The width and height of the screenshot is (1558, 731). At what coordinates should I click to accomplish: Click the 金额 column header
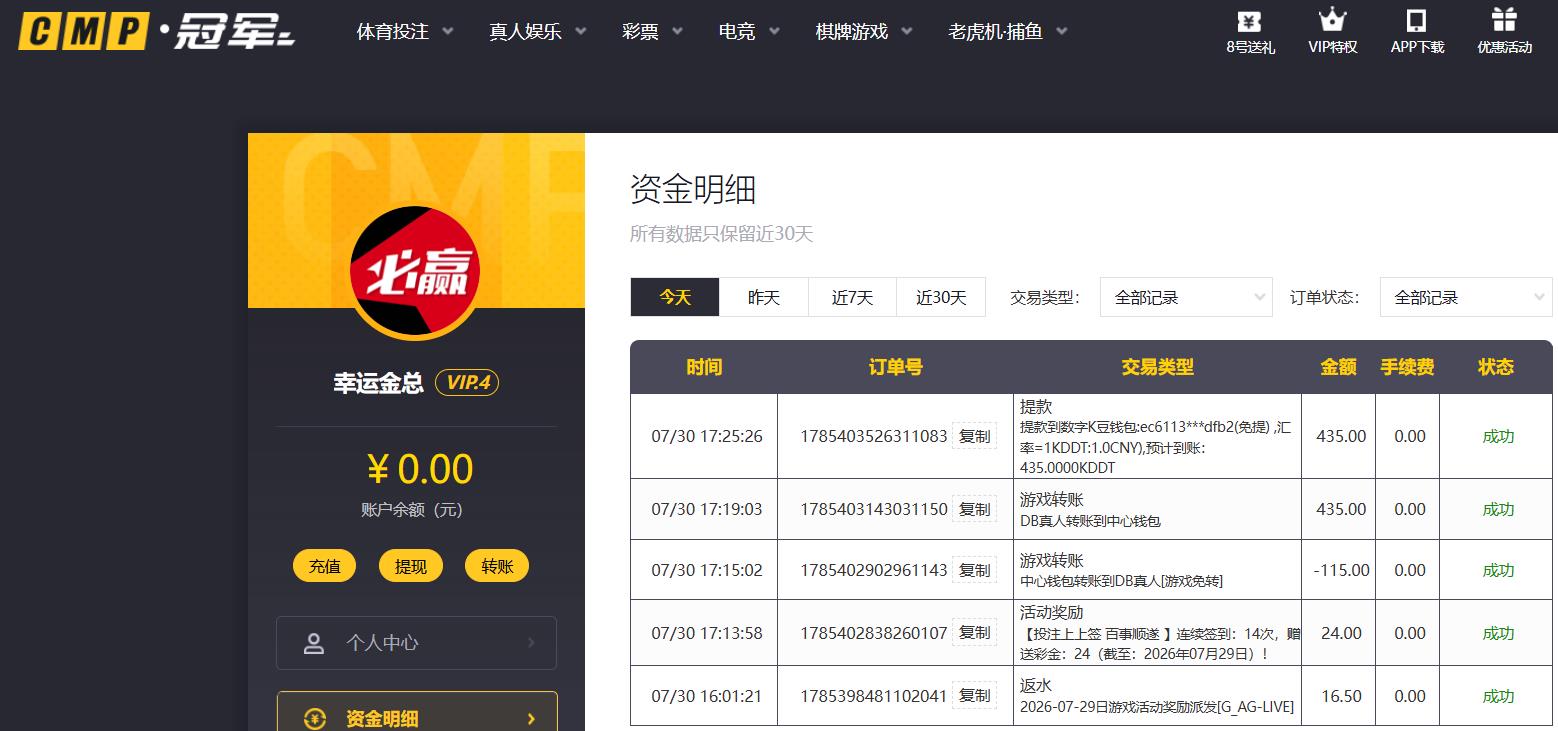pos(1339,367)
